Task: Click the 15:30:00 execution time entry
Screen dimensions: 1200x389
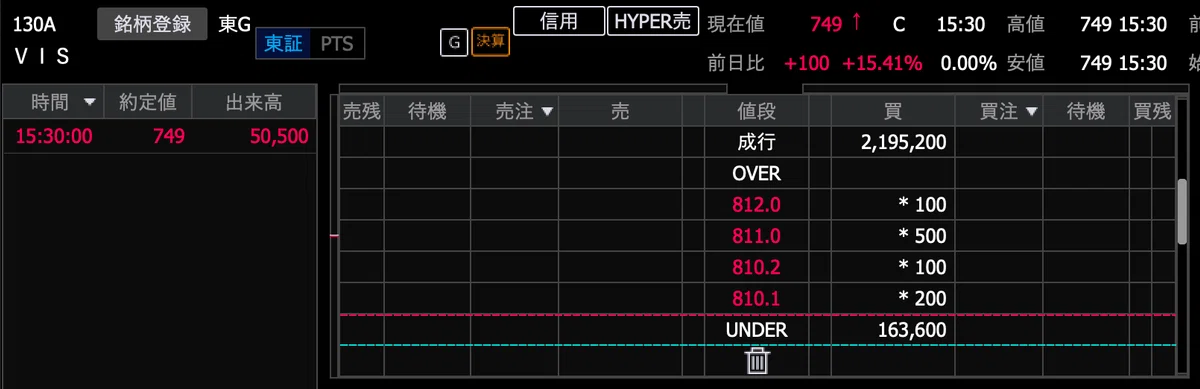Action: point(54,137)
